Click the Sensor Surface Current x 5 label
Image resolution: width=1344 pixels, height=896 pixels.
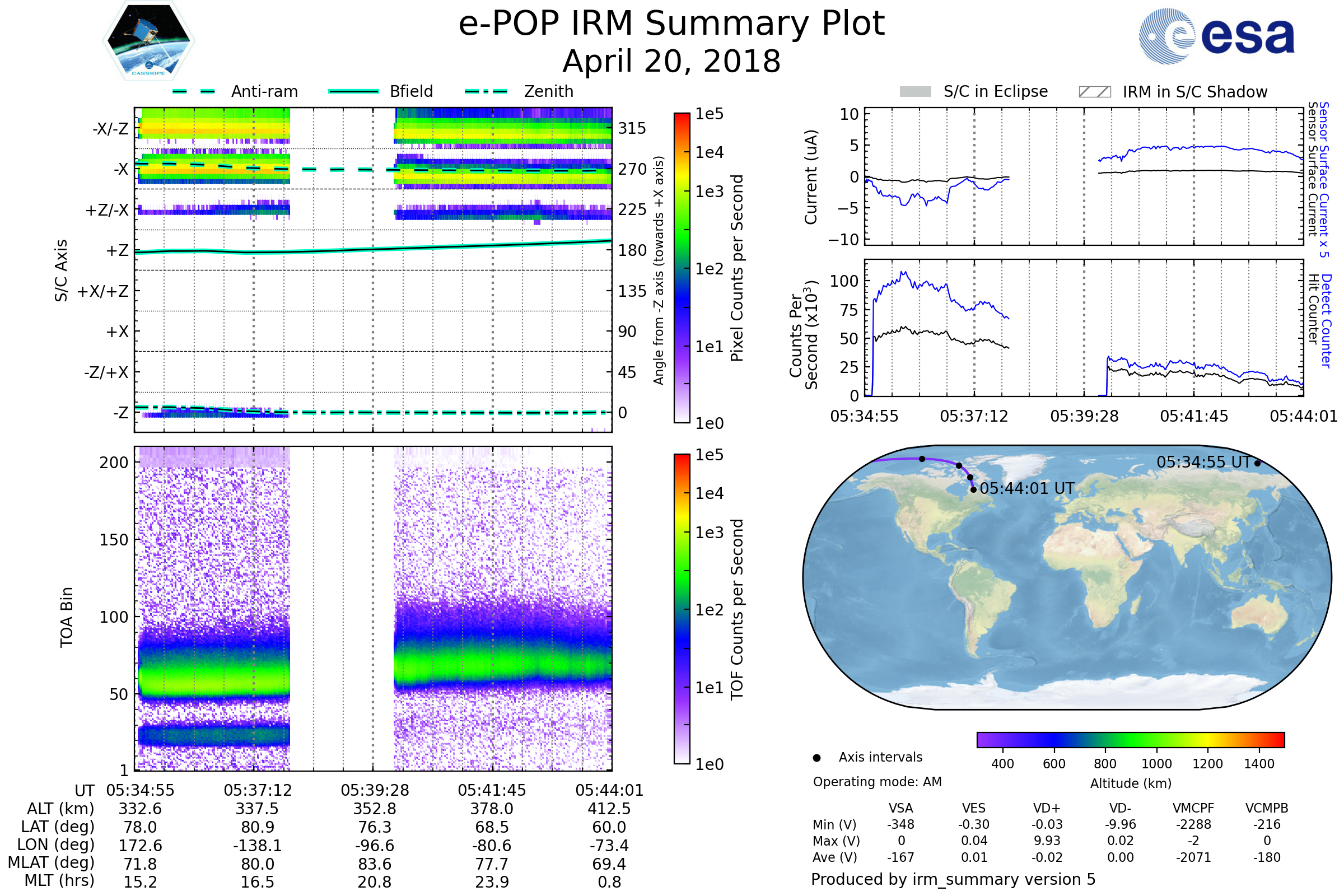pos(1323,179)
